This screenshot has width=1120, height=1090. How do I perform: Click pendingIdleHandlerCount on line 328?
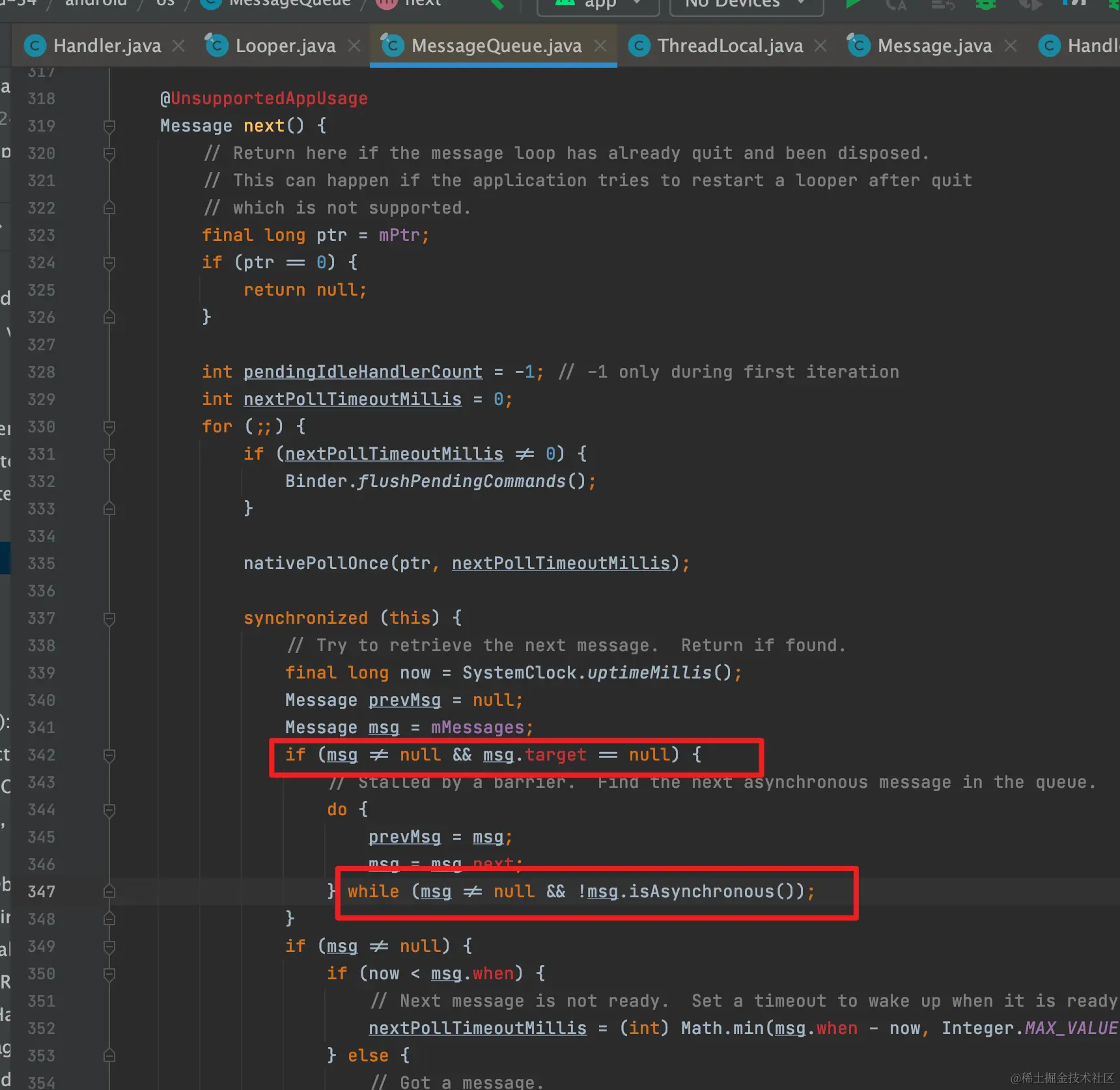[363, 372]
